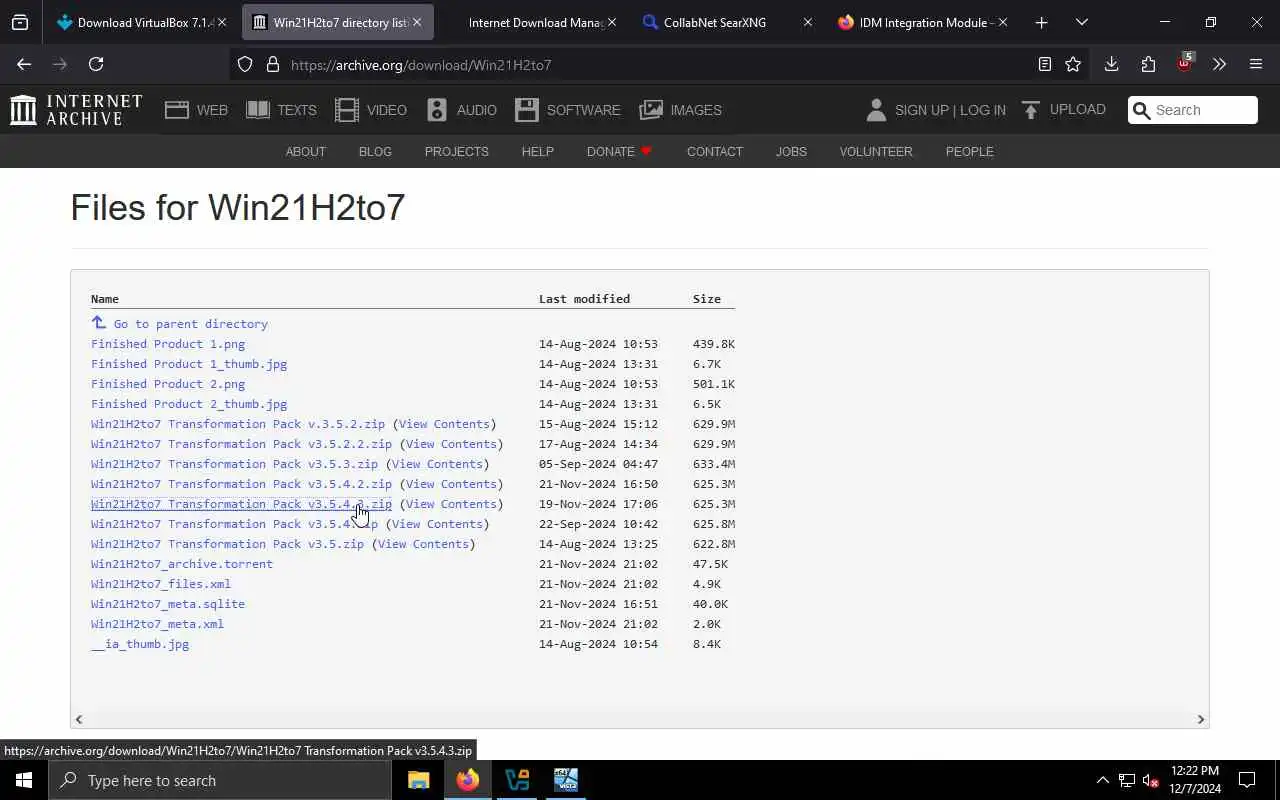Open the notifications action center
1280x800 pixels.
coord(1247,780)
